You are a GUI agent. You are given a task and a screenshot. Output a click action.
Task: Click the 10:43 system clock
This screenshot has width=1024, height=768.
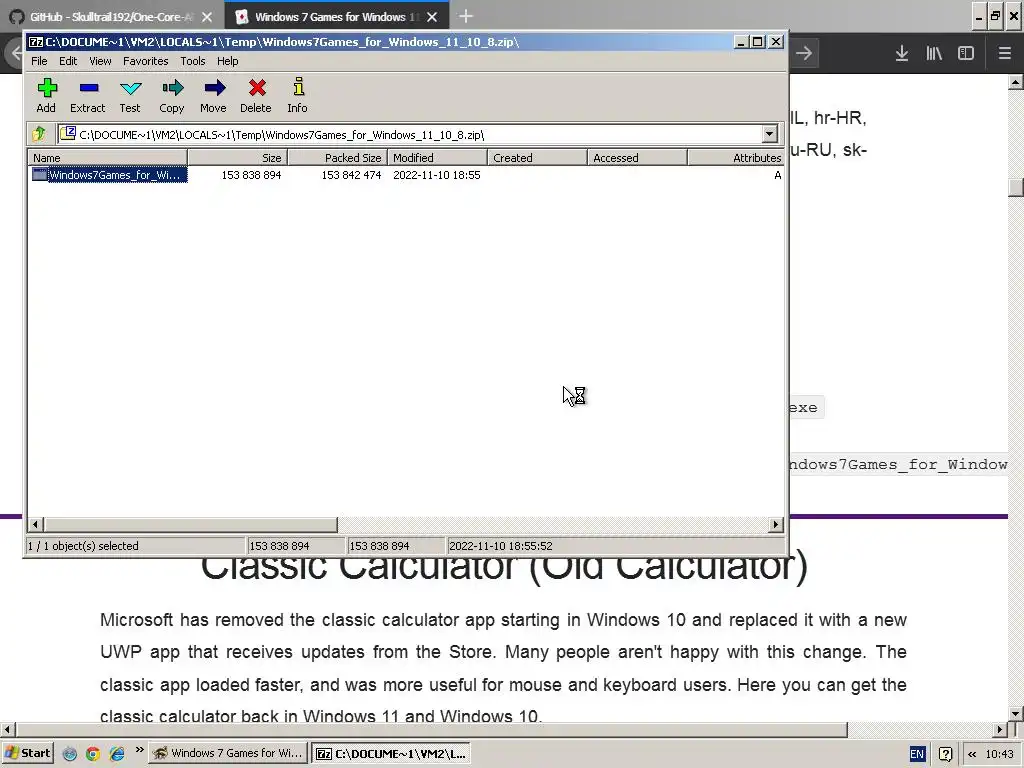click(x=999, y=754)
